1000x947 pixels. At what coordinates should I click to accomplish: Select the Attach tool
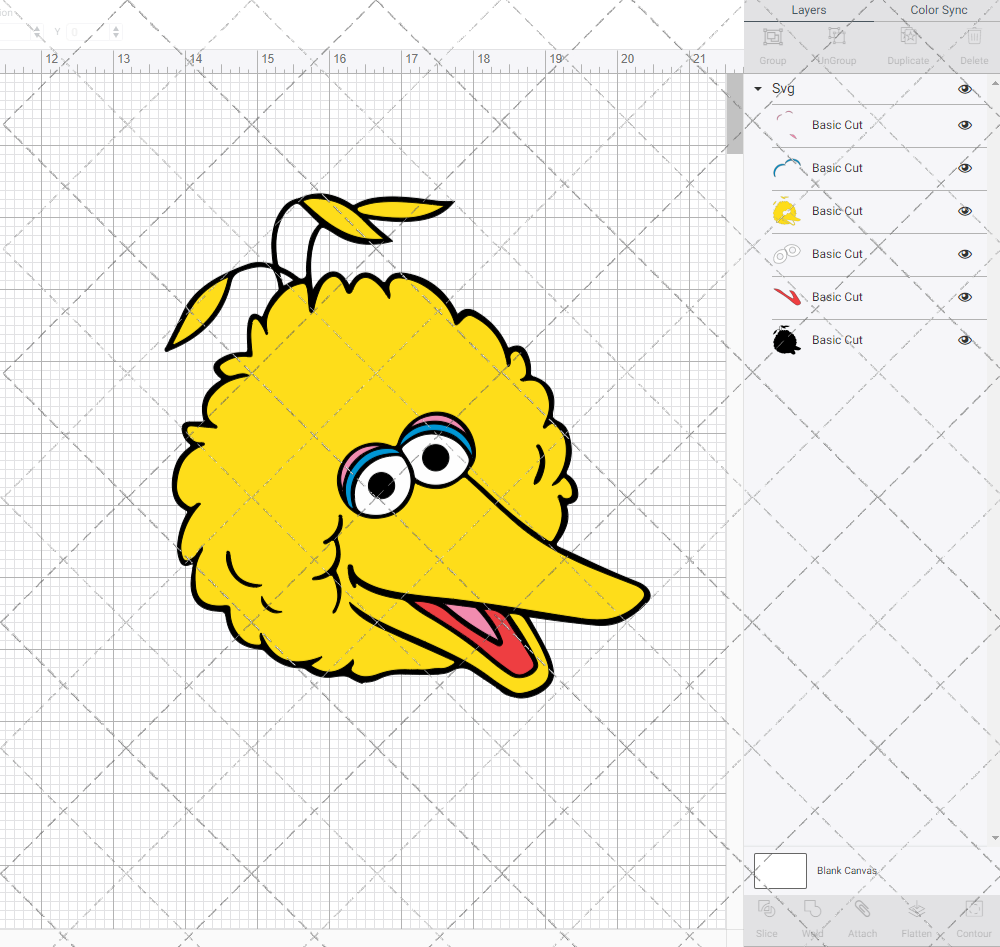click(862, 909)
